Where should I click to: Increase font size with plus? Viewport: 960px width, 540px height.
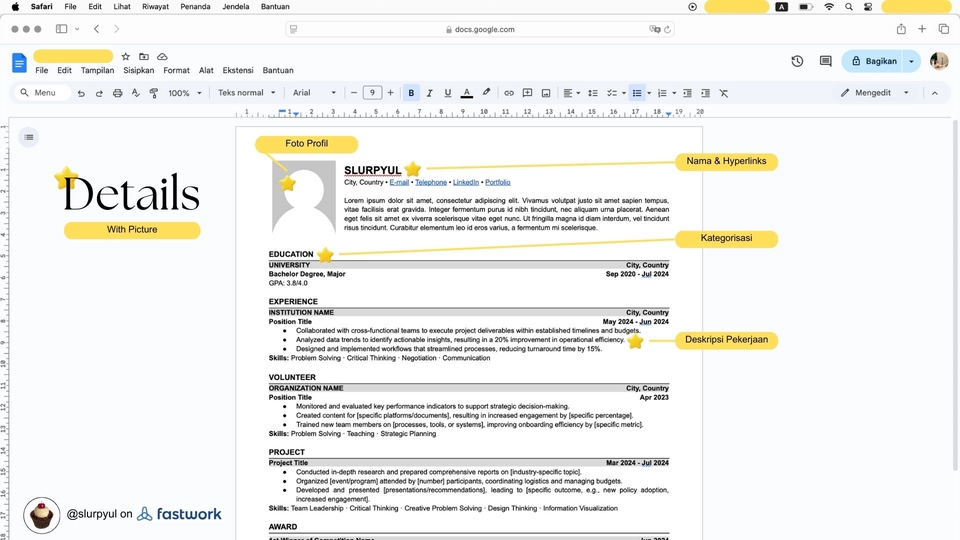click(x=390, y=93)
